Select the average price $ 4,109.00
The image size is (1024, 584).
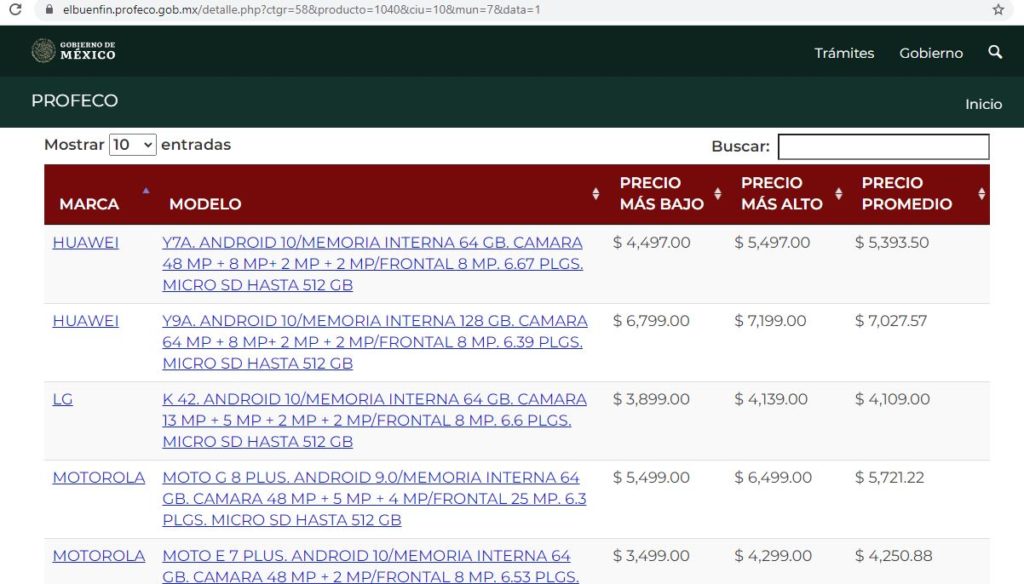click(x=892, y=399)
